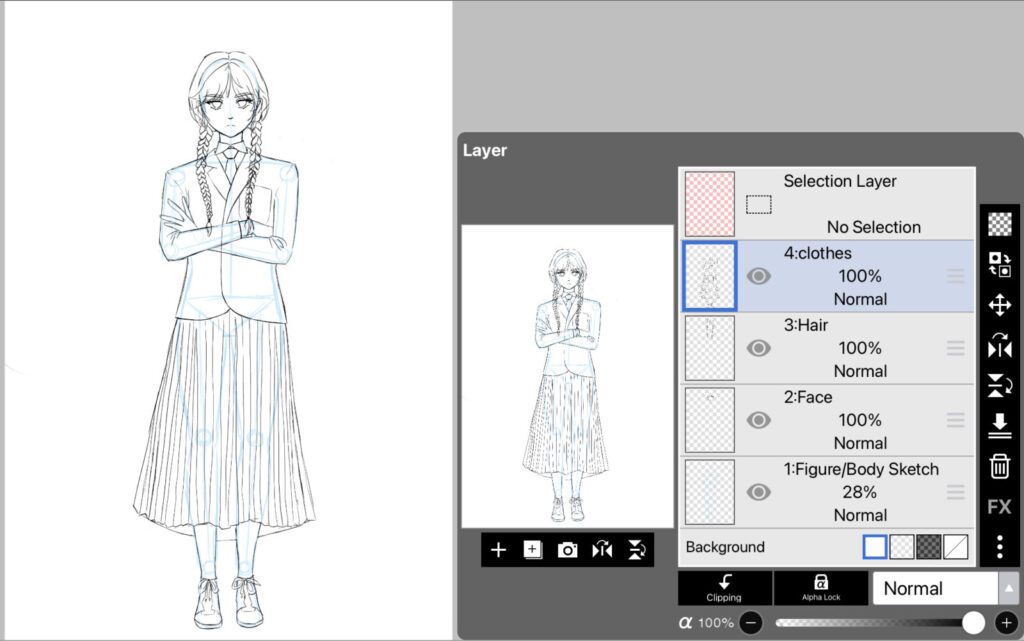Add a new layer with plus icon
The height and width of the screenshot is (641, 1024).
(x=499, y=550)
